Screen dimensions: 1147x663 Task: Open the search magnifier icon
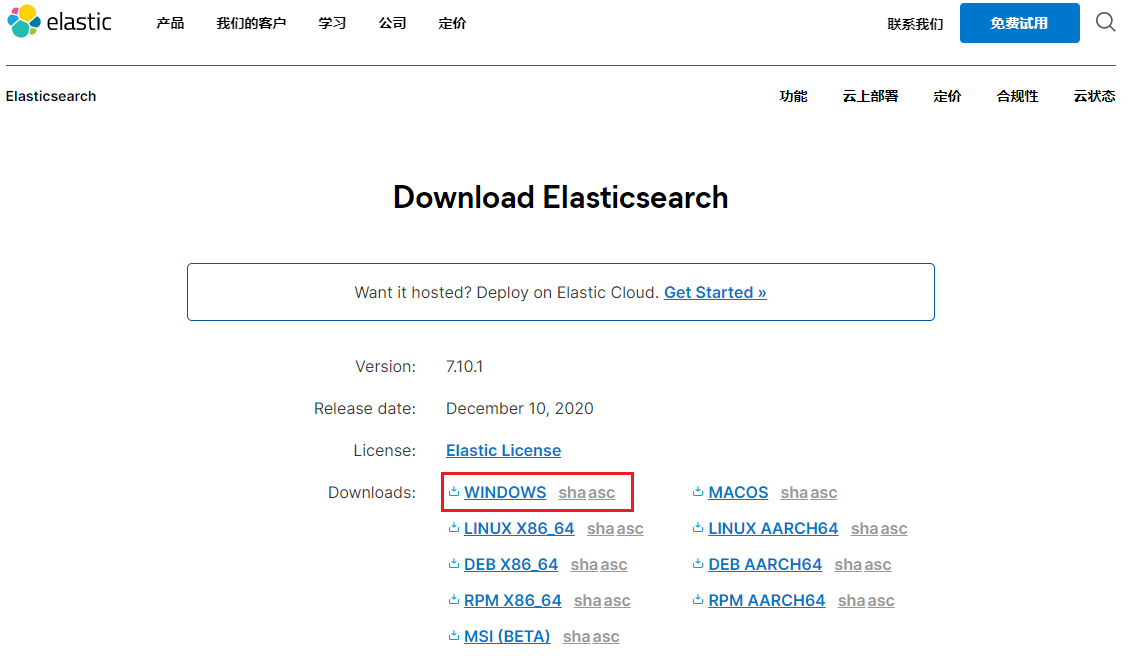[x=1105, y=22]
